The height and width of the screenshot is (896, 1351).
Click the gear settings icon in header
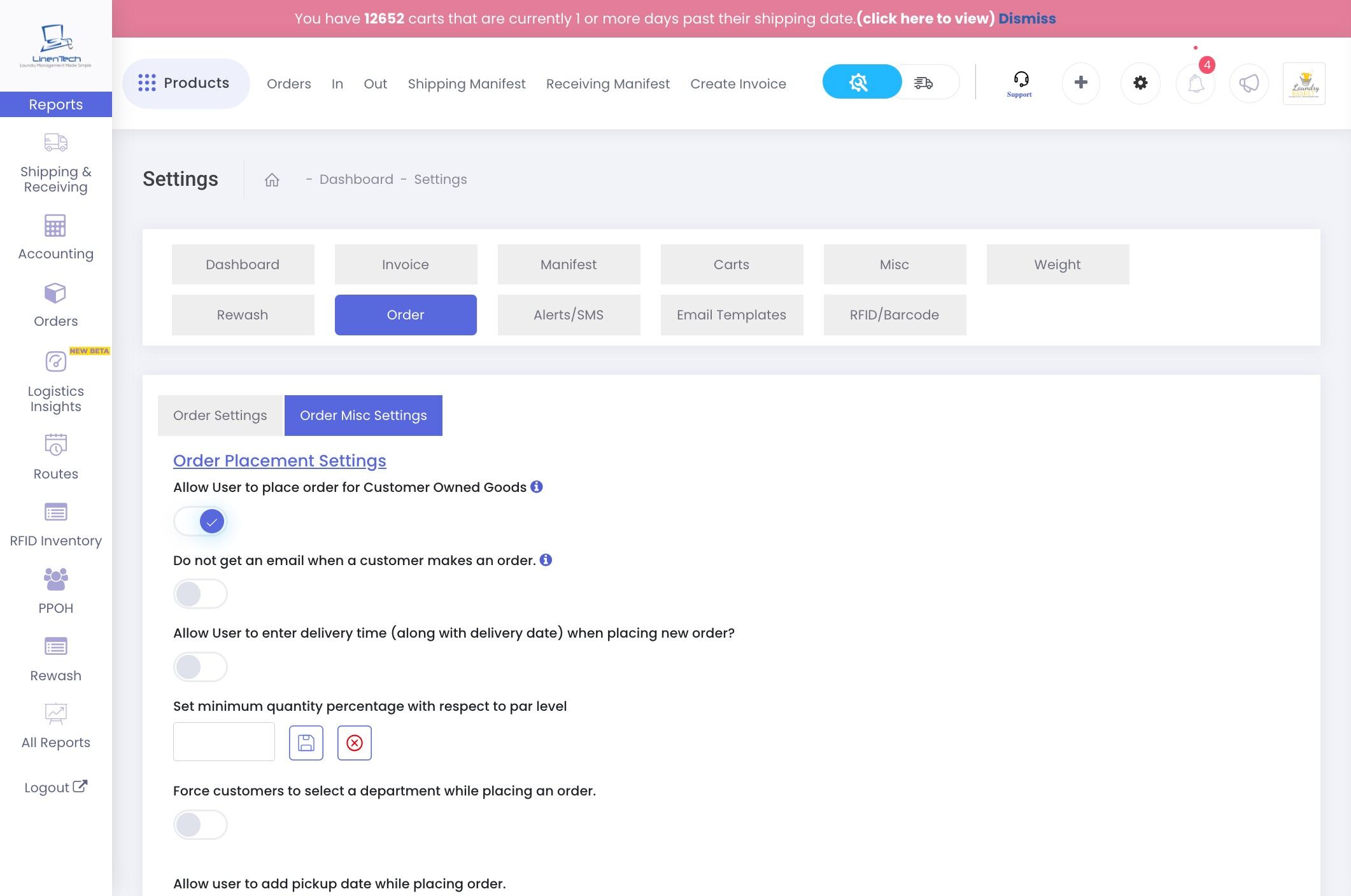click(x=1140, y=83)
